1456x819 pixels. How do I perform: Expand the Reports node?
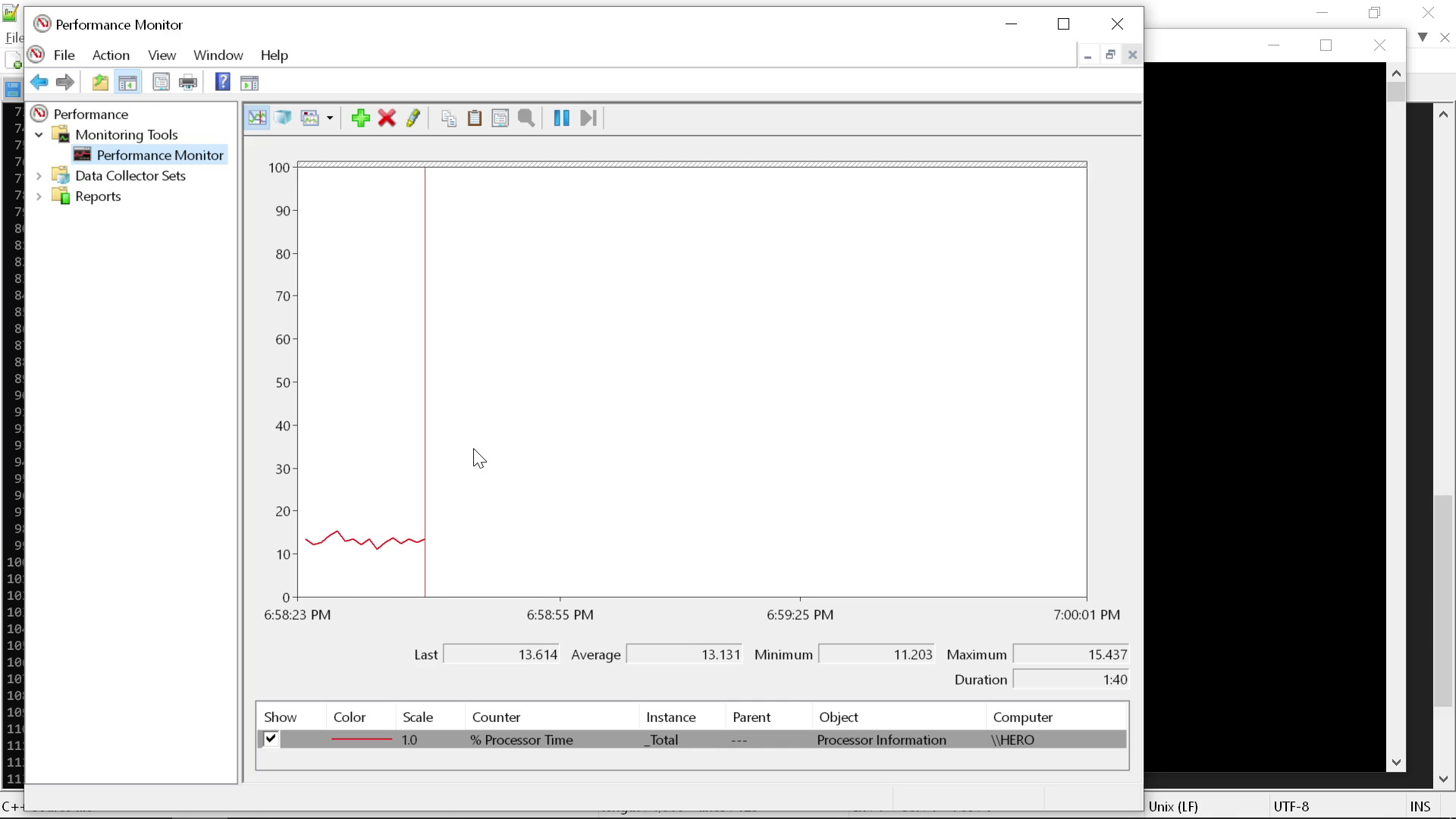pyautogui.click(x=39, y=196)
